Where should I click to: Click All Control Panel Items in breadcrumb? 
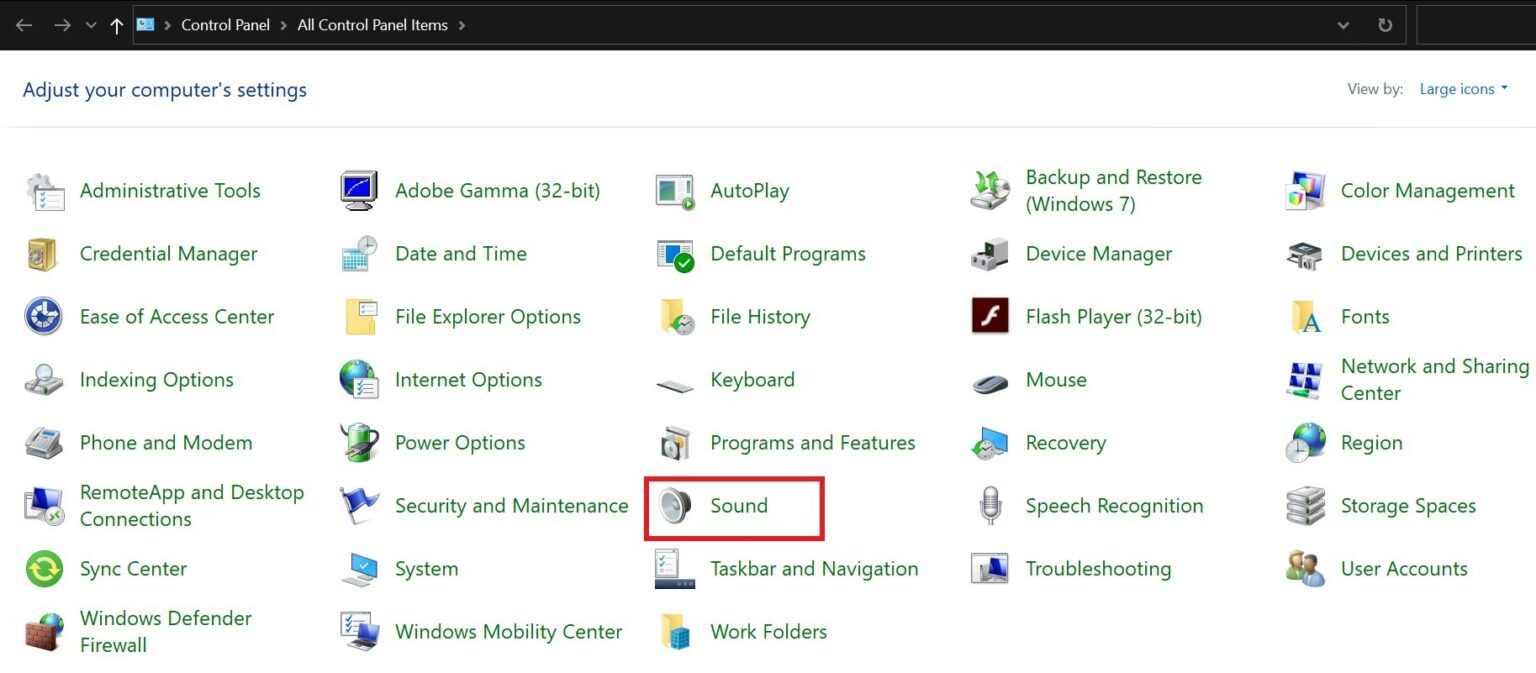(x=372, y=25)
